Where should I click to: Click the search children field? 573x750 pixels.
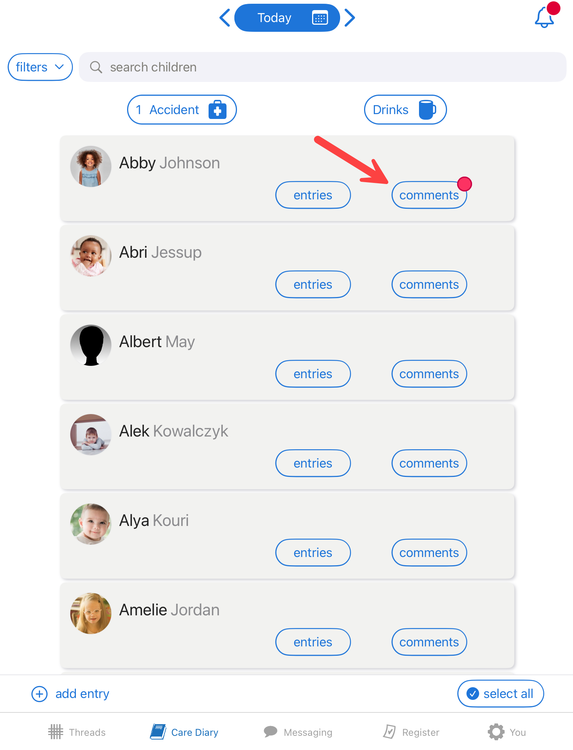322,67
